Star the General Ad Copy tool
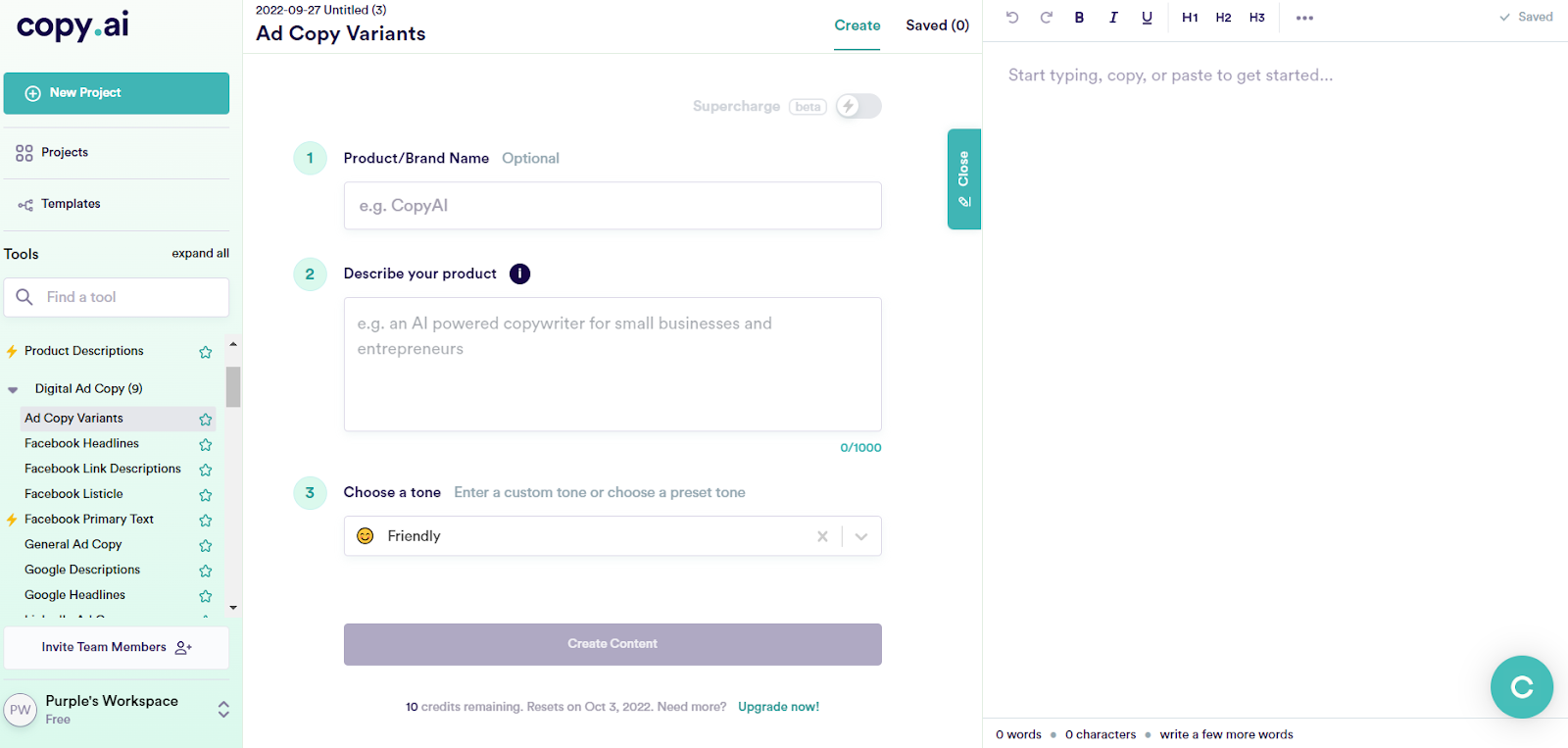Screen dimensions: 1568x748 click(x=206, y=546)
